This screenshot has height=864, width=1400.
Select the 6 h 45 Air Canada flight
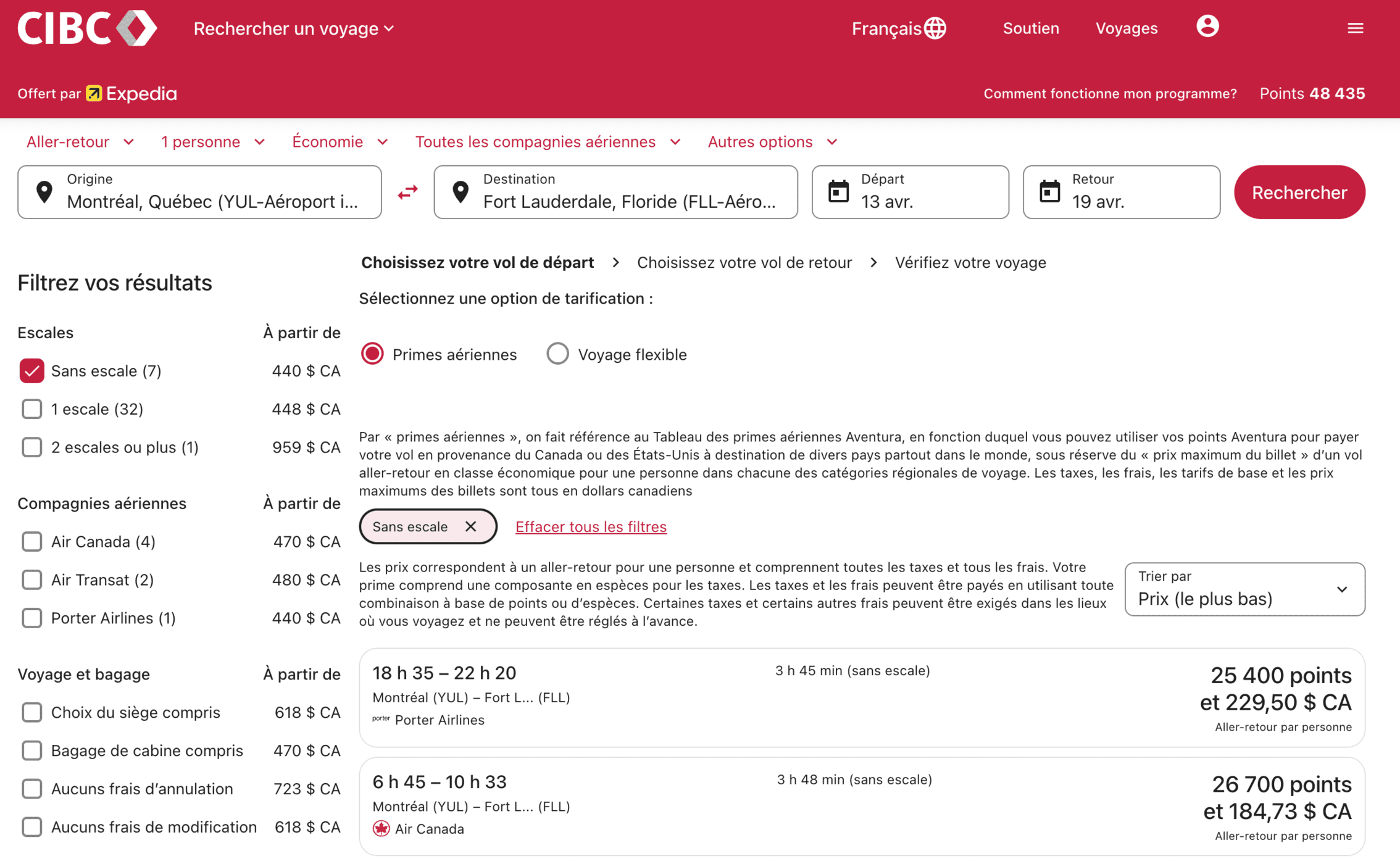point(862,807)
